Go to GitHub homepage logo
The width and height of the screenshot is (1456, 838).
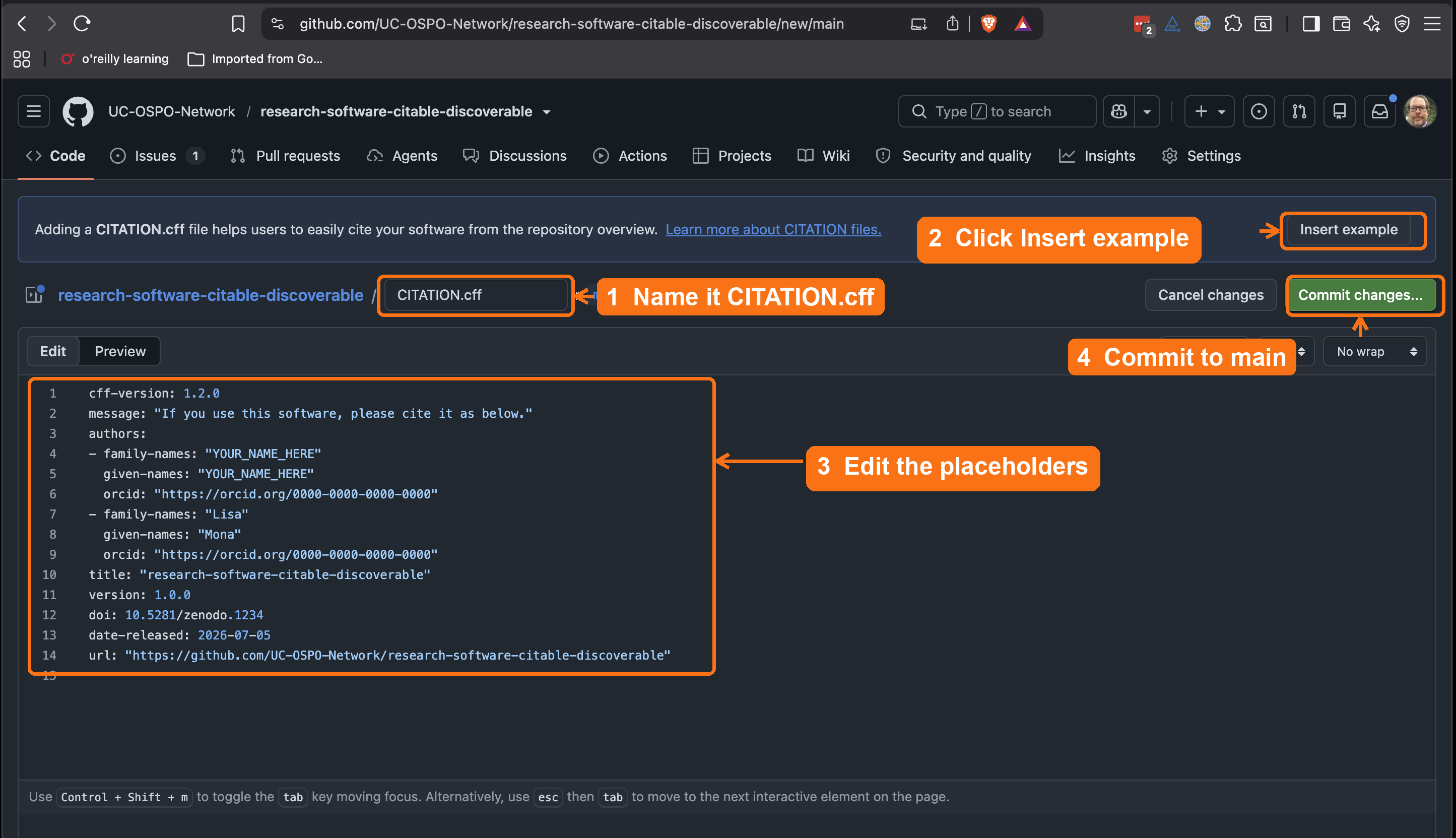coord(78,111)
